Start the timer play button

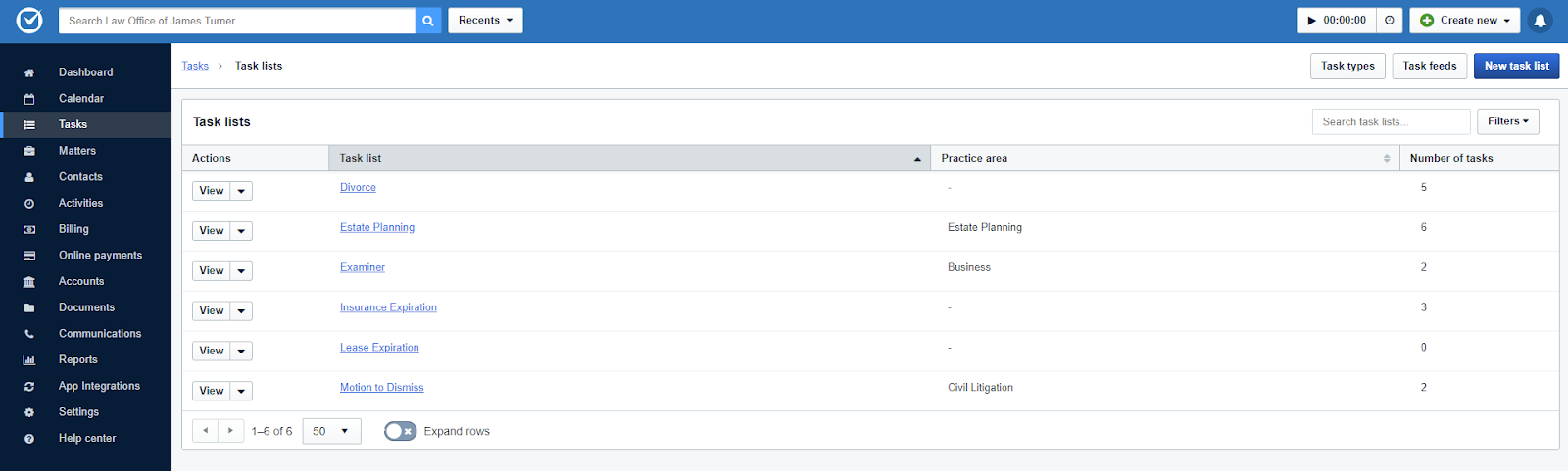(1311, 21)
